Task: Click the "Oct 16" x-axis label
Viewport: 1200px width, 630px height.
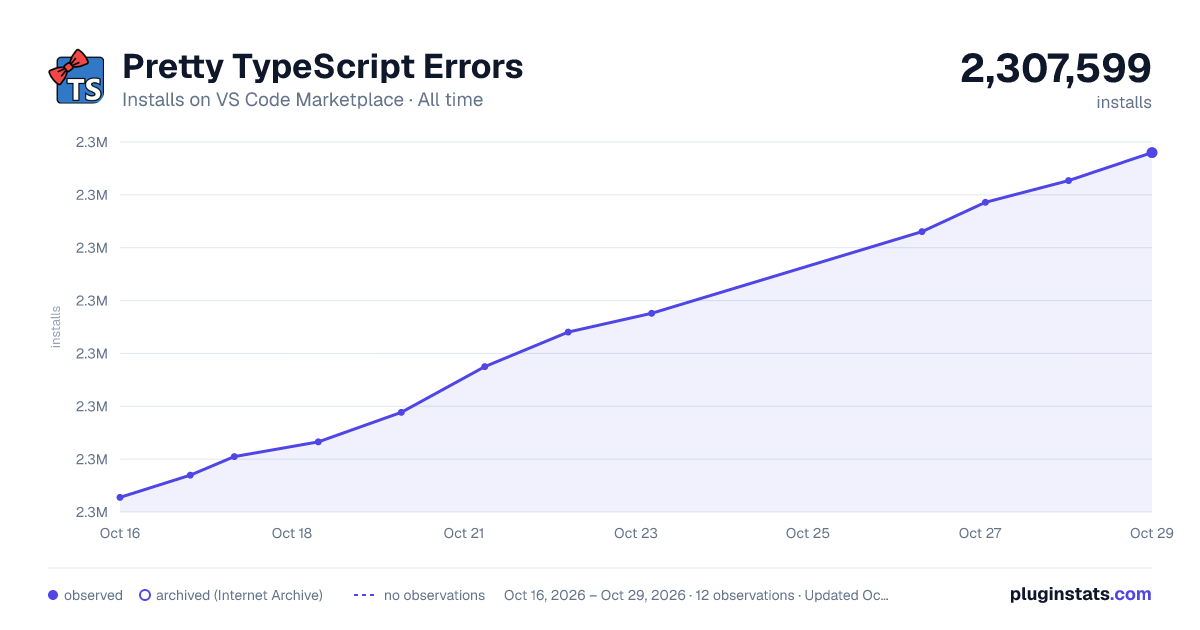Action: click(120, 533)
